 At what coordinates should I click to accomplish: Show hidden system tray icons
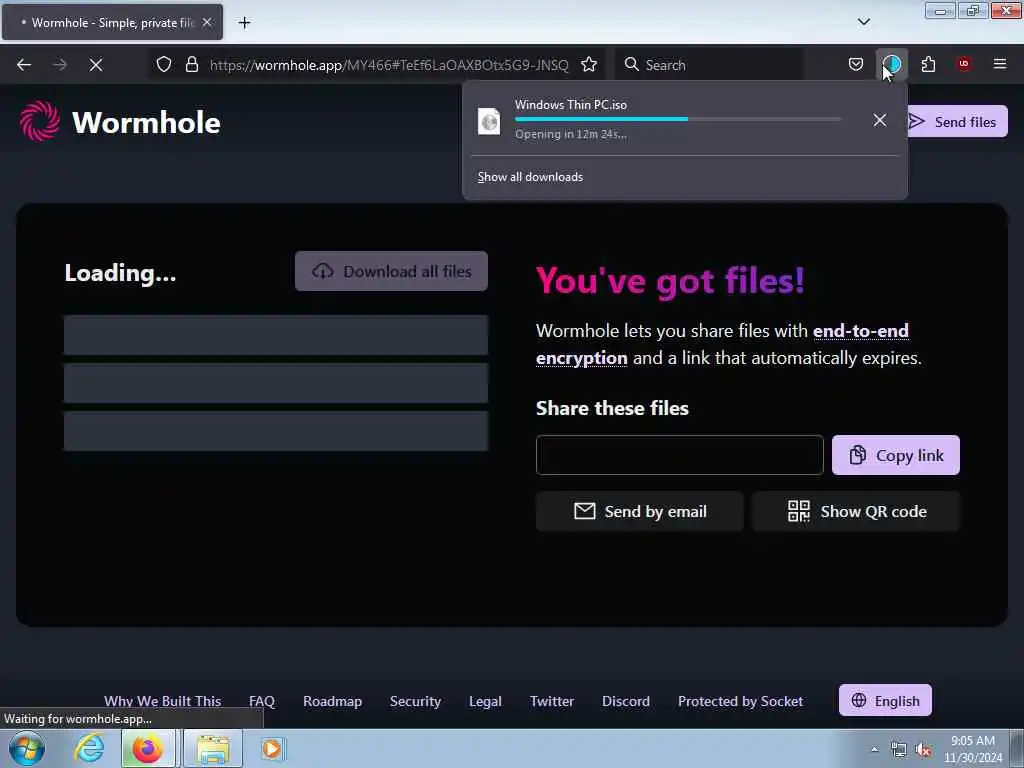[x=874, y=750]
